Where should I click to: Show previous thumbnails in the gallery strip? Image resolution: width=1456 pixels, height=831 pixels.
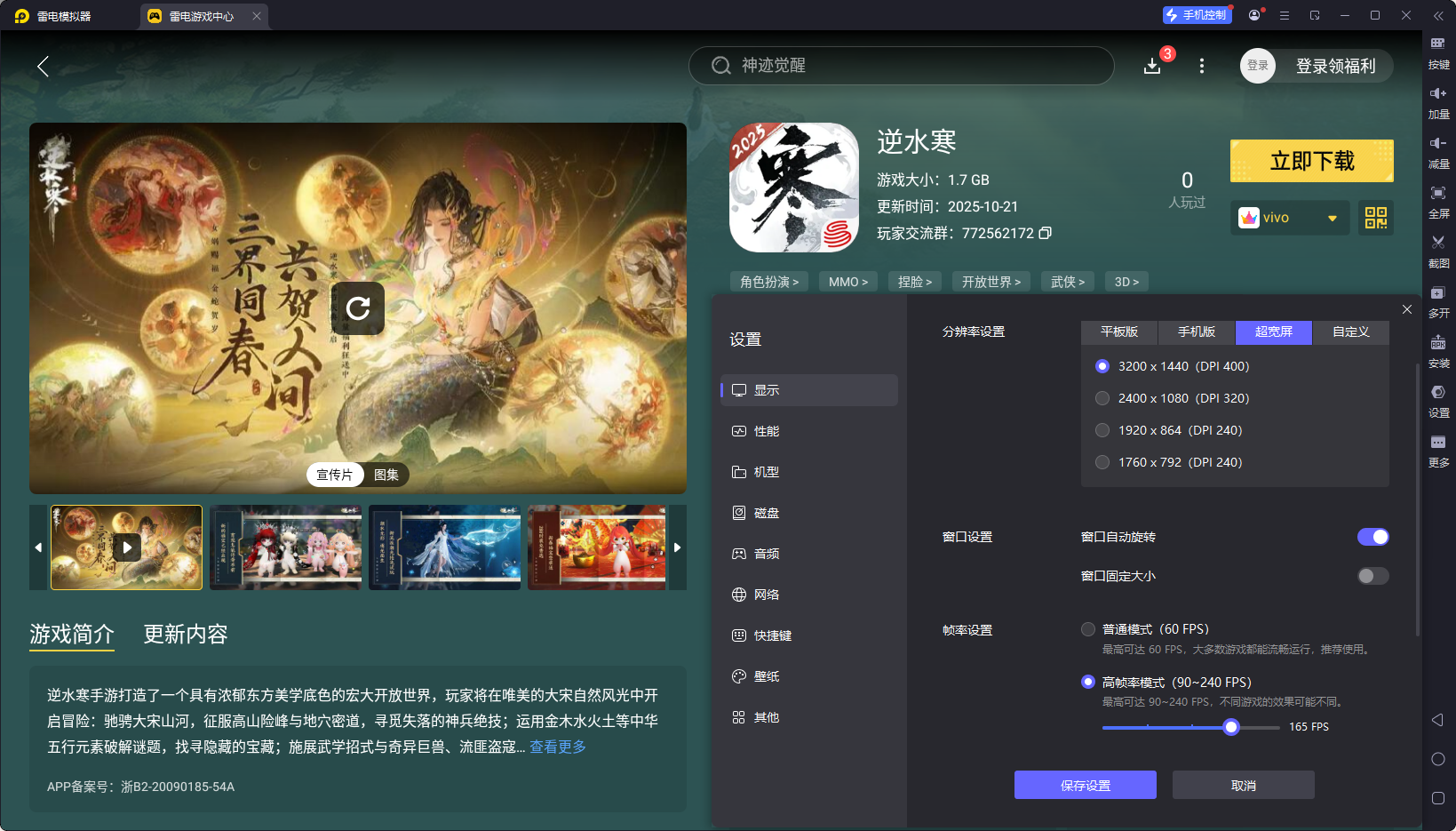click(38, 547)
